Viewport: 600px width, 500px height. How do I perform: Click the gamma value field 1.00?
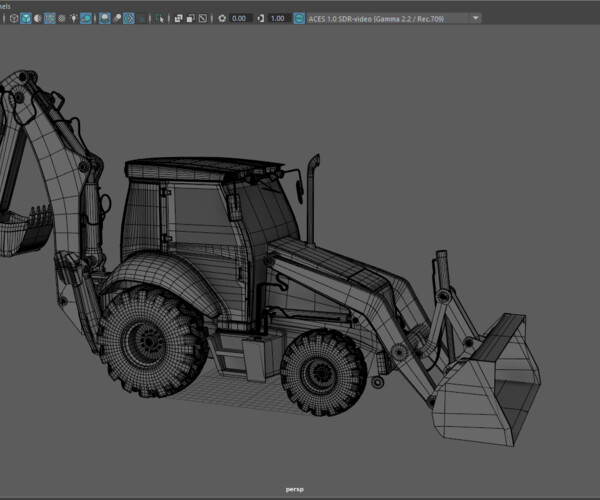pyautogui.click(x=279, y=18)
